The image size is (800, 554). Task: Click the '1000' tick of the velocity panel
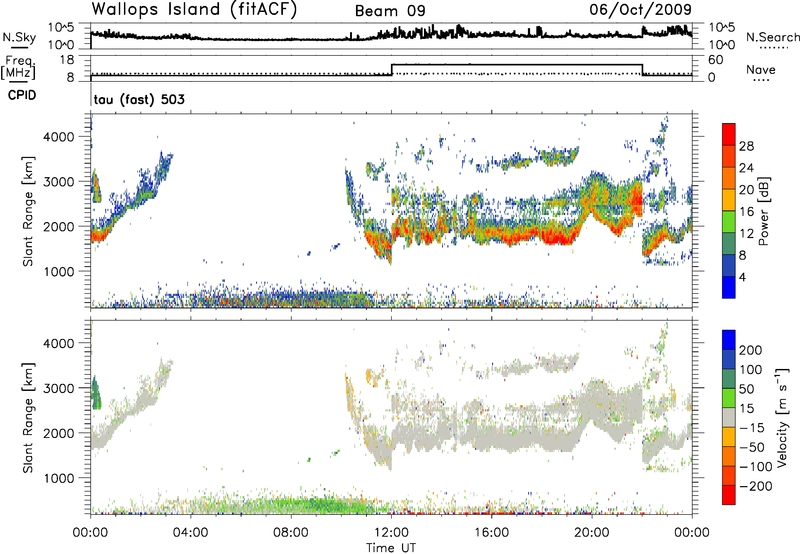58,478
